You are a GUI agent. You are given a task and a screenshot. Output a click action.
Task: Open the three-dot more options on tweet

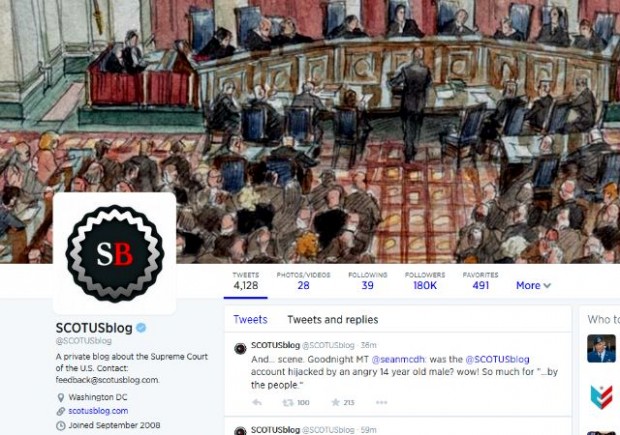coord(382,403)
